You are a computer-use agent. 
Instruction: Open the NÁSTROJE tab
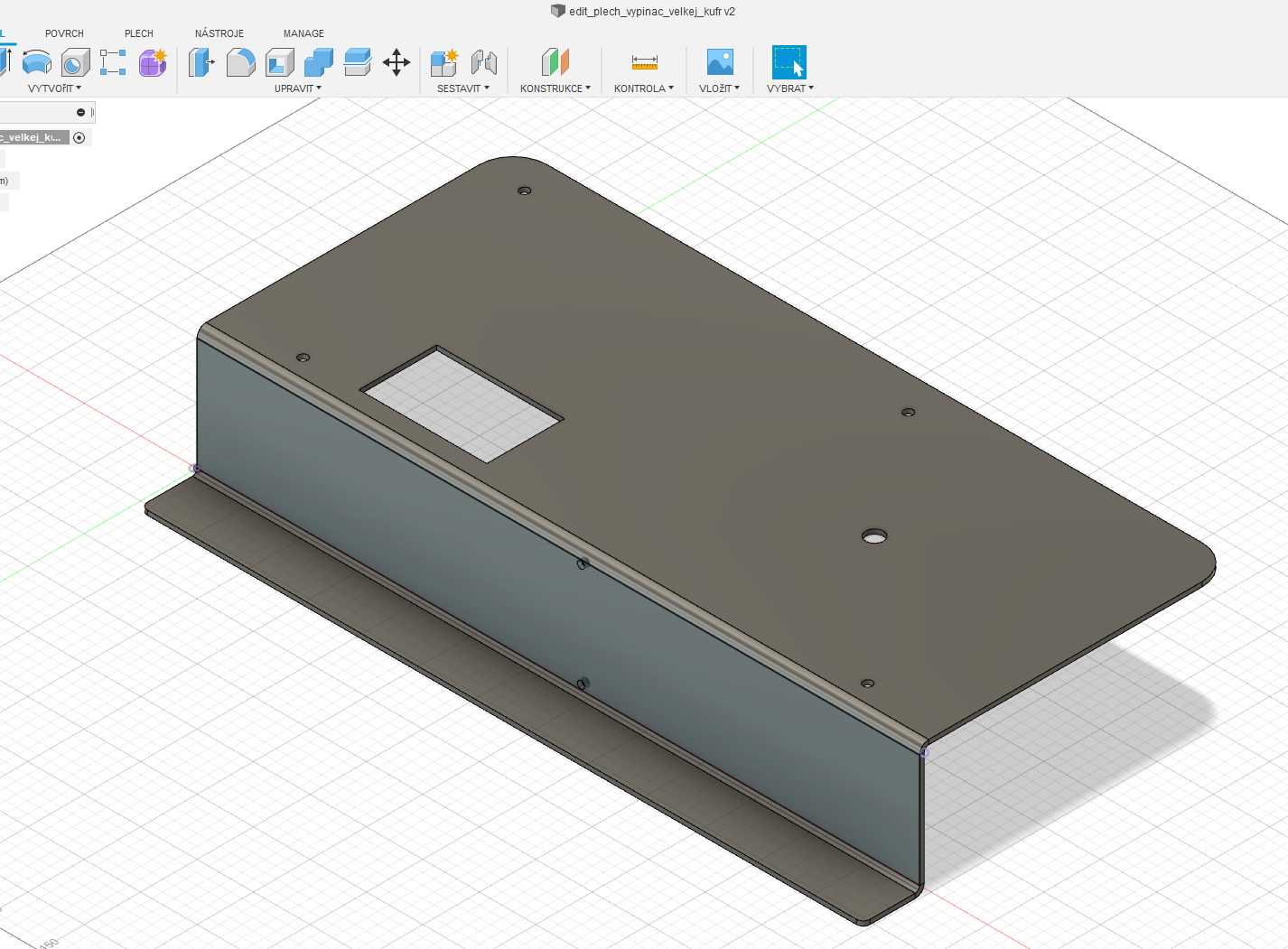[219, 33]
